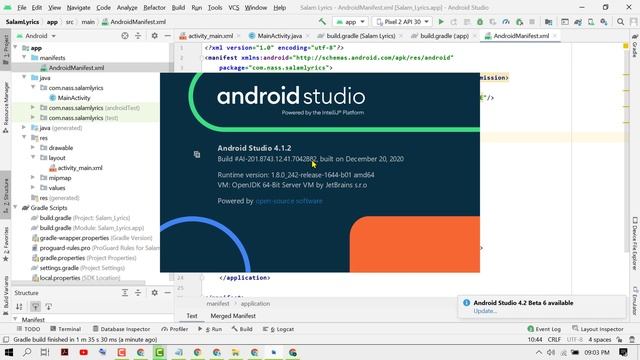Open the Terminal tool window

[x=65, y=329]
